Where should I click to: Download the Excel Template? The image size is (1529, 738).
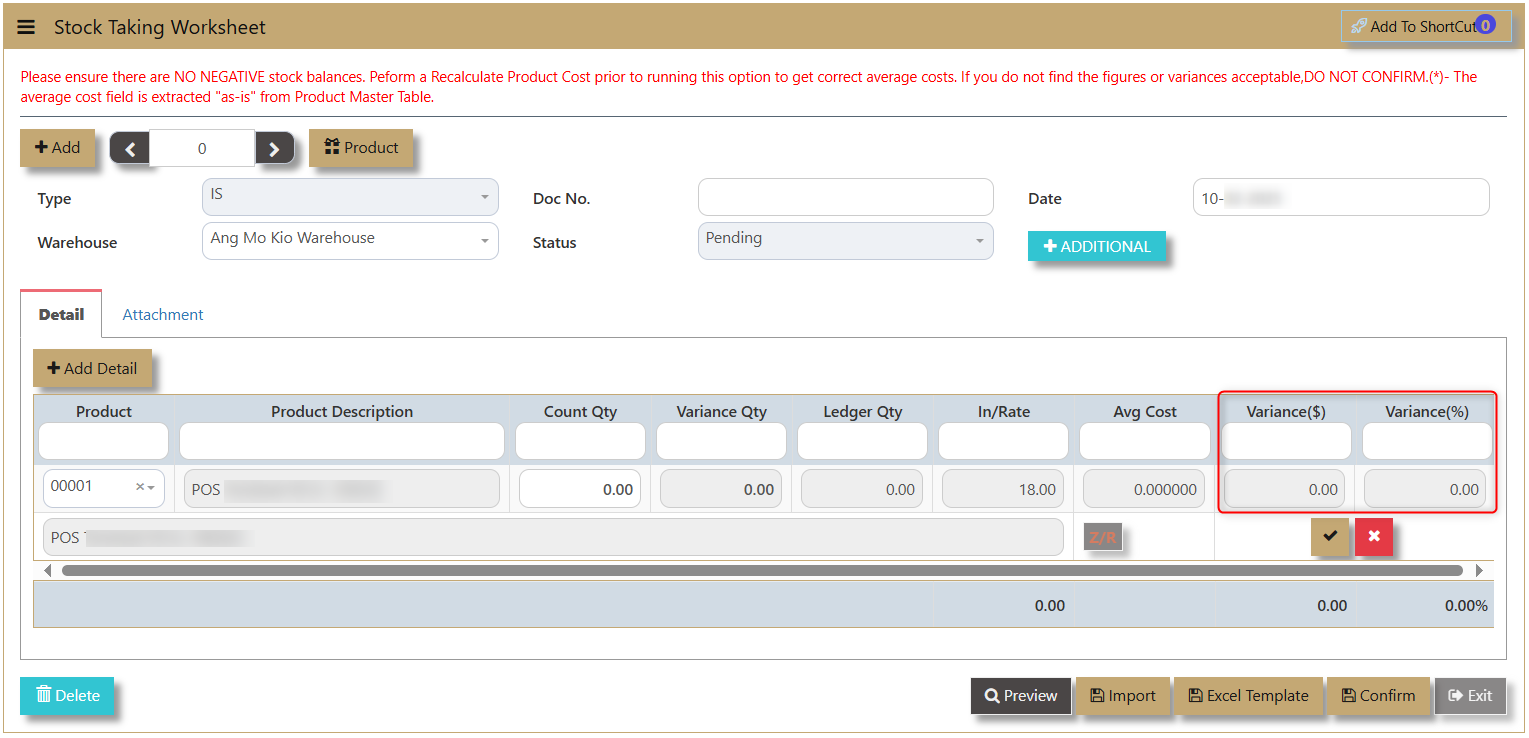tap(1247, 696)
